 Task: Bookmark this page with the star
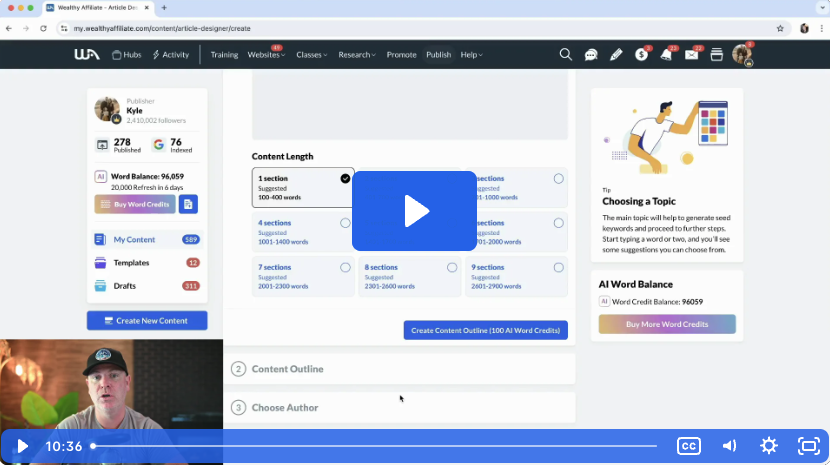click(x=780, y=29)
